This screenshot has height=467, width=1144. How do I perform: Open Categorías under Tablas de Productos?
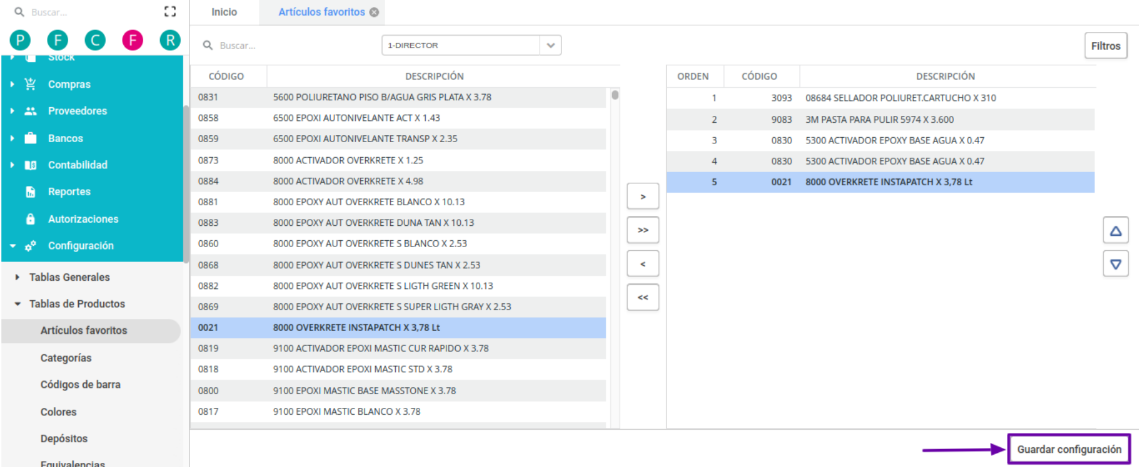pos(66,358)
